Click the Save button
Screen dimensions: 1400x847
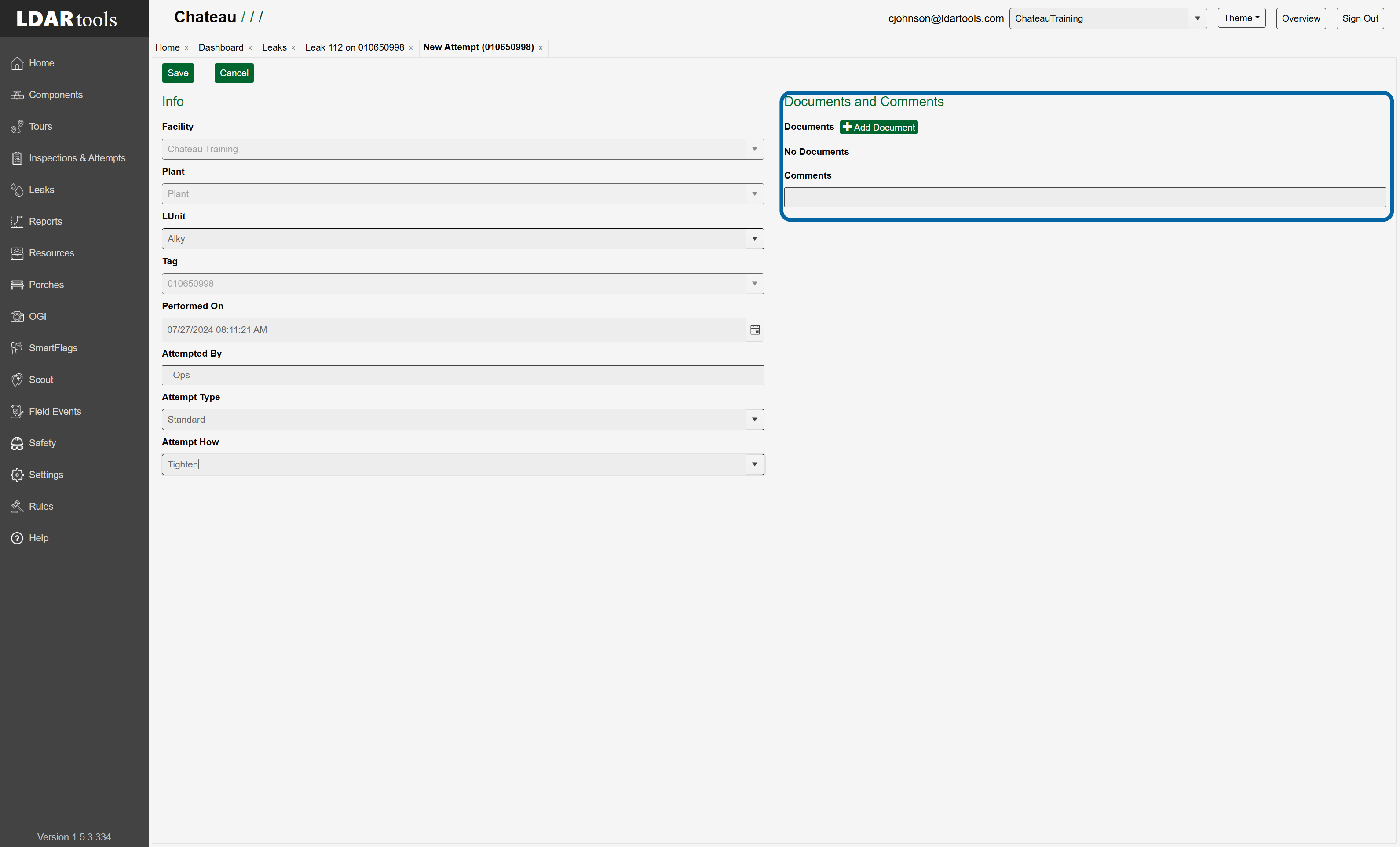tap(178, 73)
